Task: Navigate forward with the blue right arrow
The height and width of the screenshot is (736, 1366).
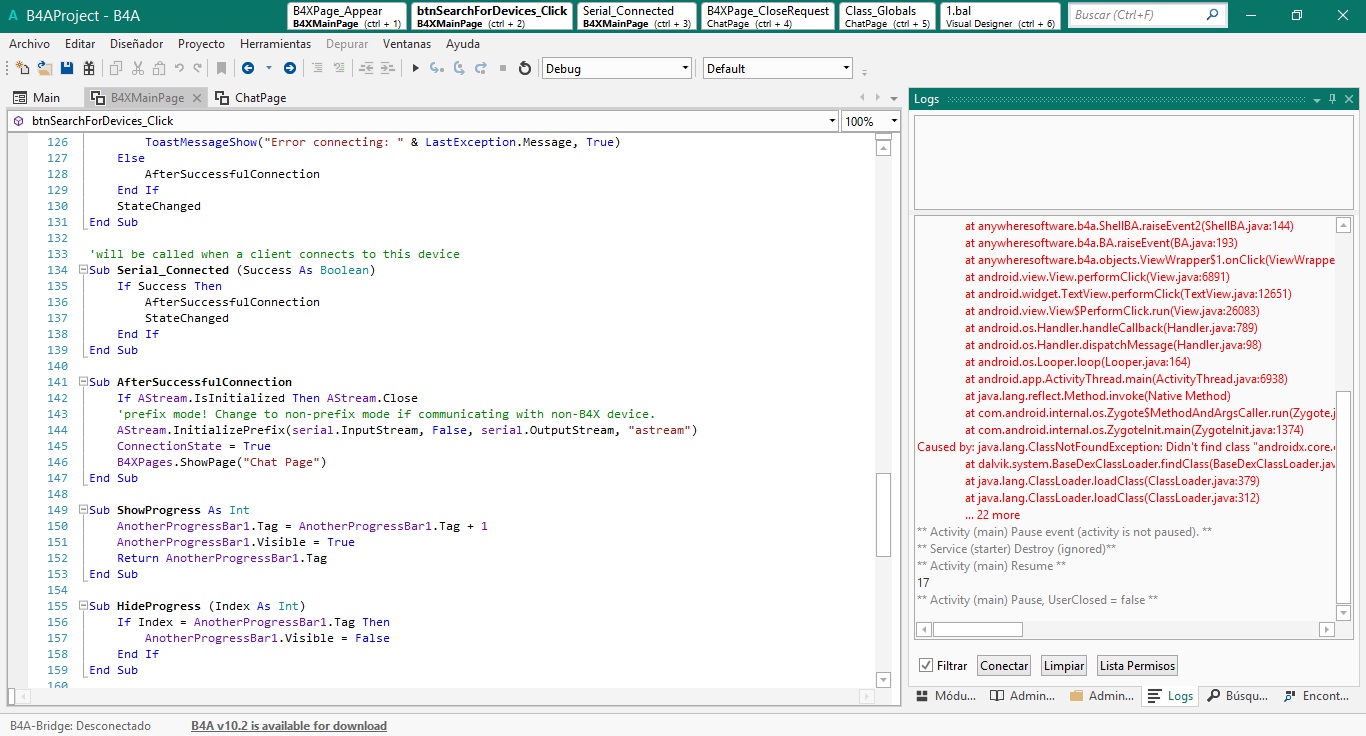Action: (290, 68)
